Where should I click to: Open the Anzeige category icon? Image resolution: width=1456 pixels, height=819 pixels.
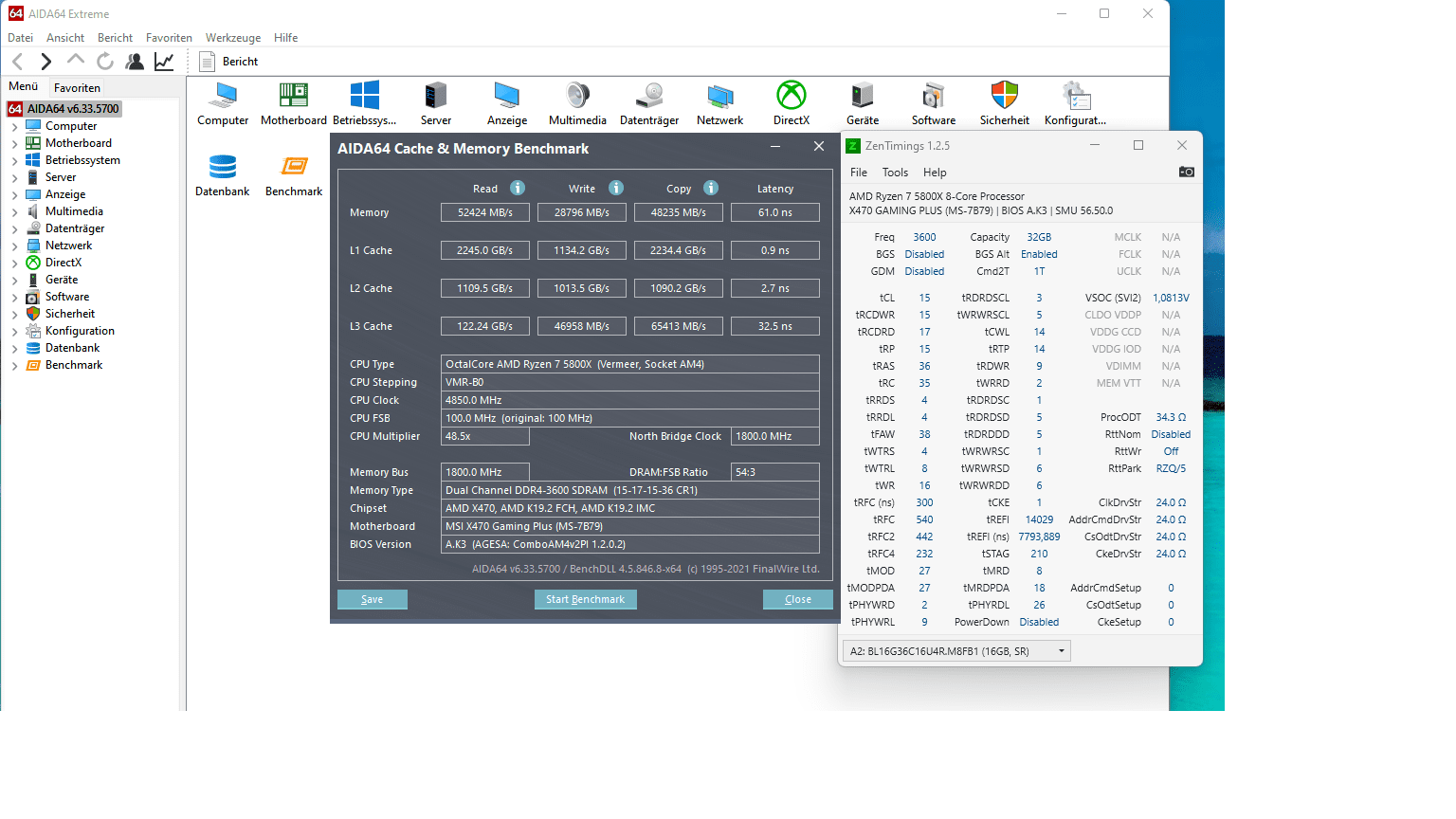coord(507,103)
